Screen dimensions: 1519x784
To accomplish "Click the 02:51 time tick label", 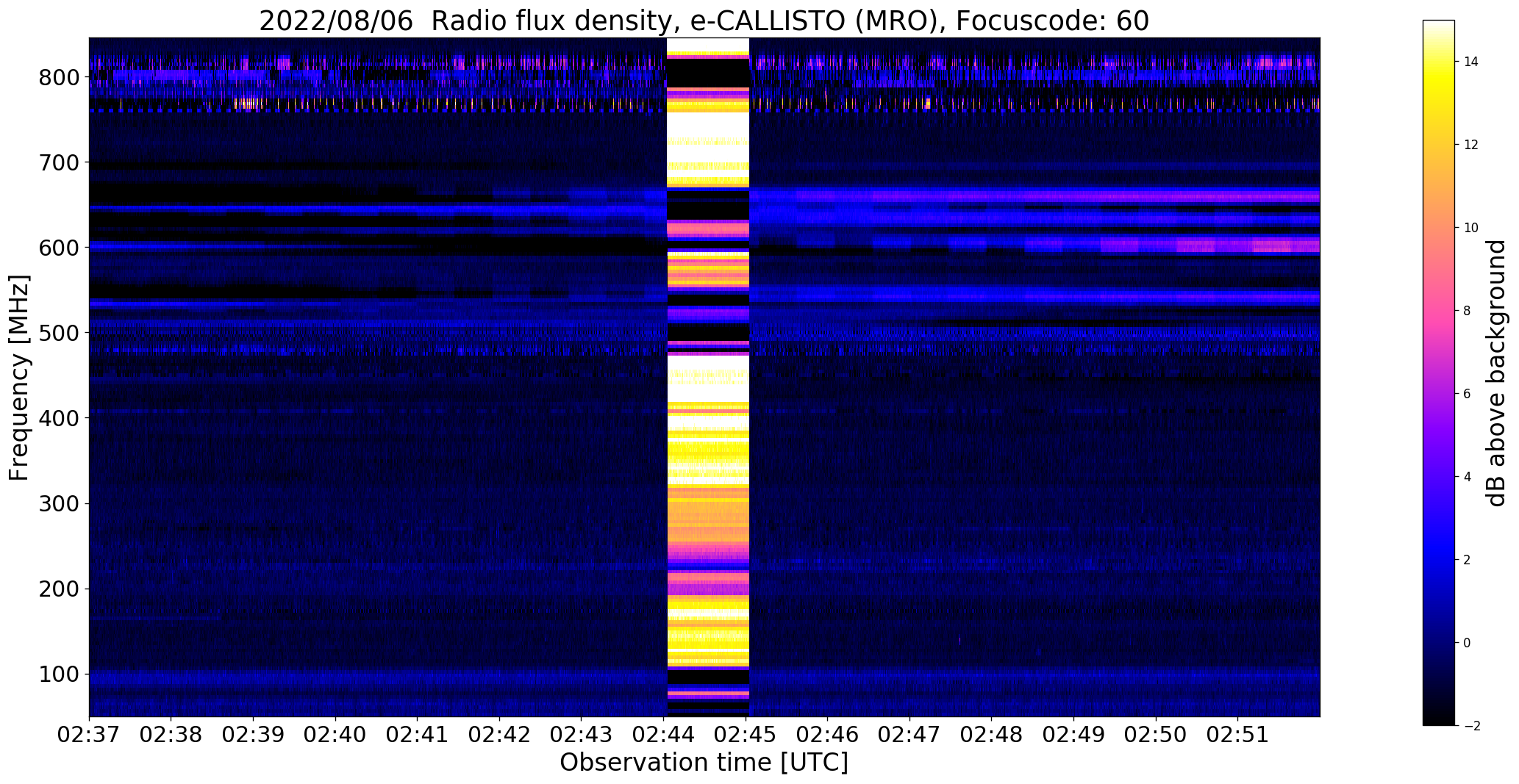I will tap(1238, 735).
